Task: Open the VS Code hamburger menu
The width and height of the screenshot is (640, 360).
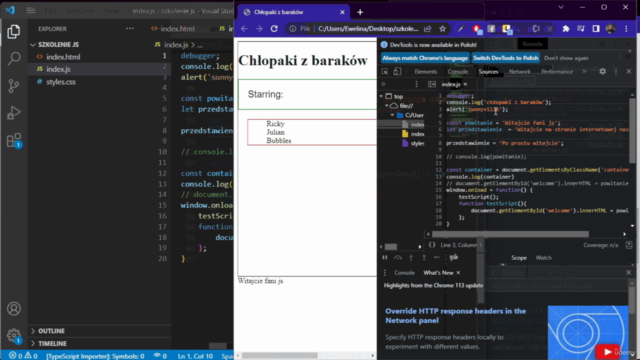Action: point(31,10)
